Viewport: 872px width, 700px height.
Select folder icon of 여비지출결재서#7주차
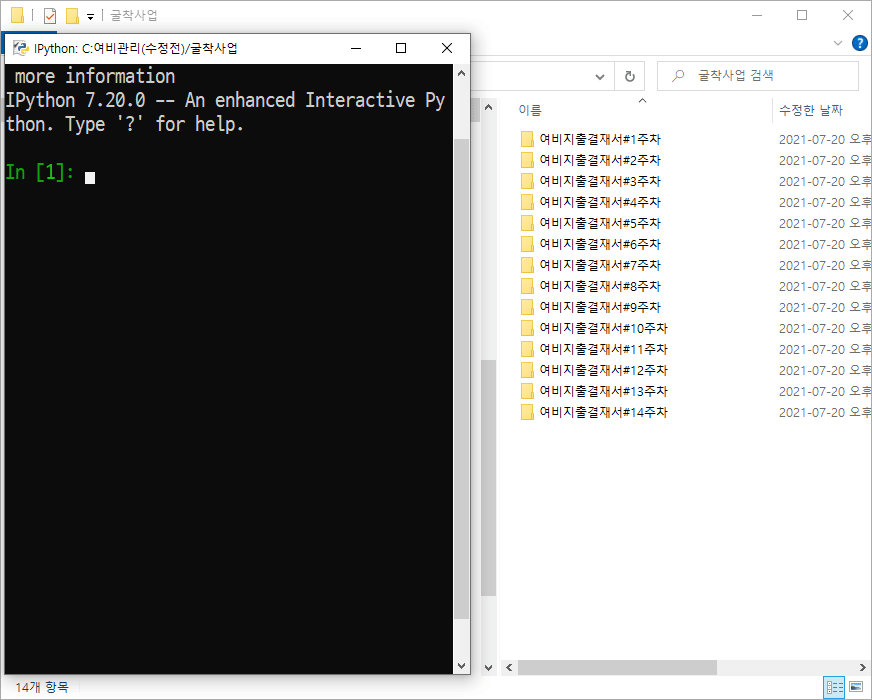[x=527, y=265]
